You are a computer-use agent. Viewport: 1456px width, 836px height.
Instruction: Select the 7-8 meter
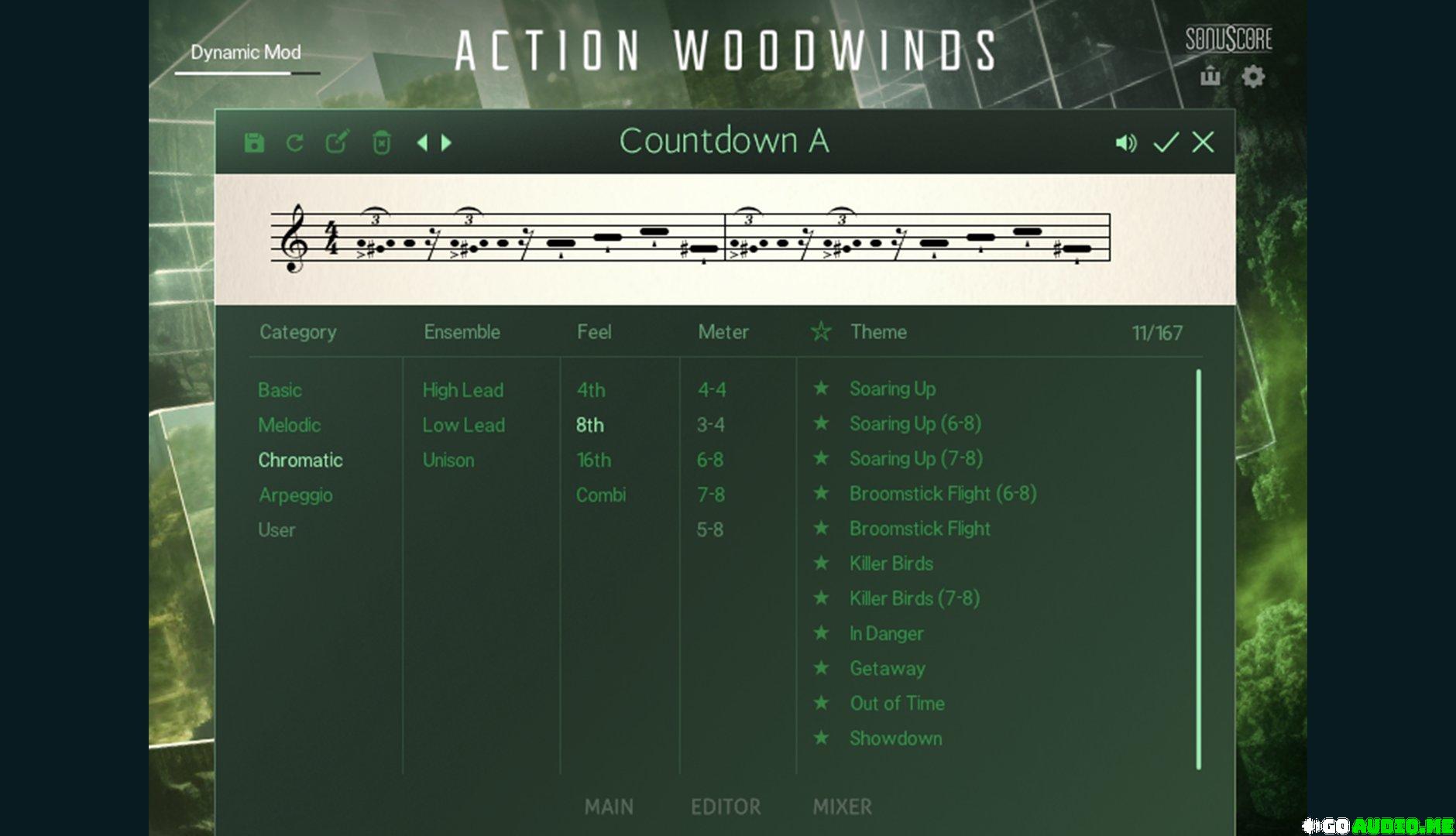710,495
